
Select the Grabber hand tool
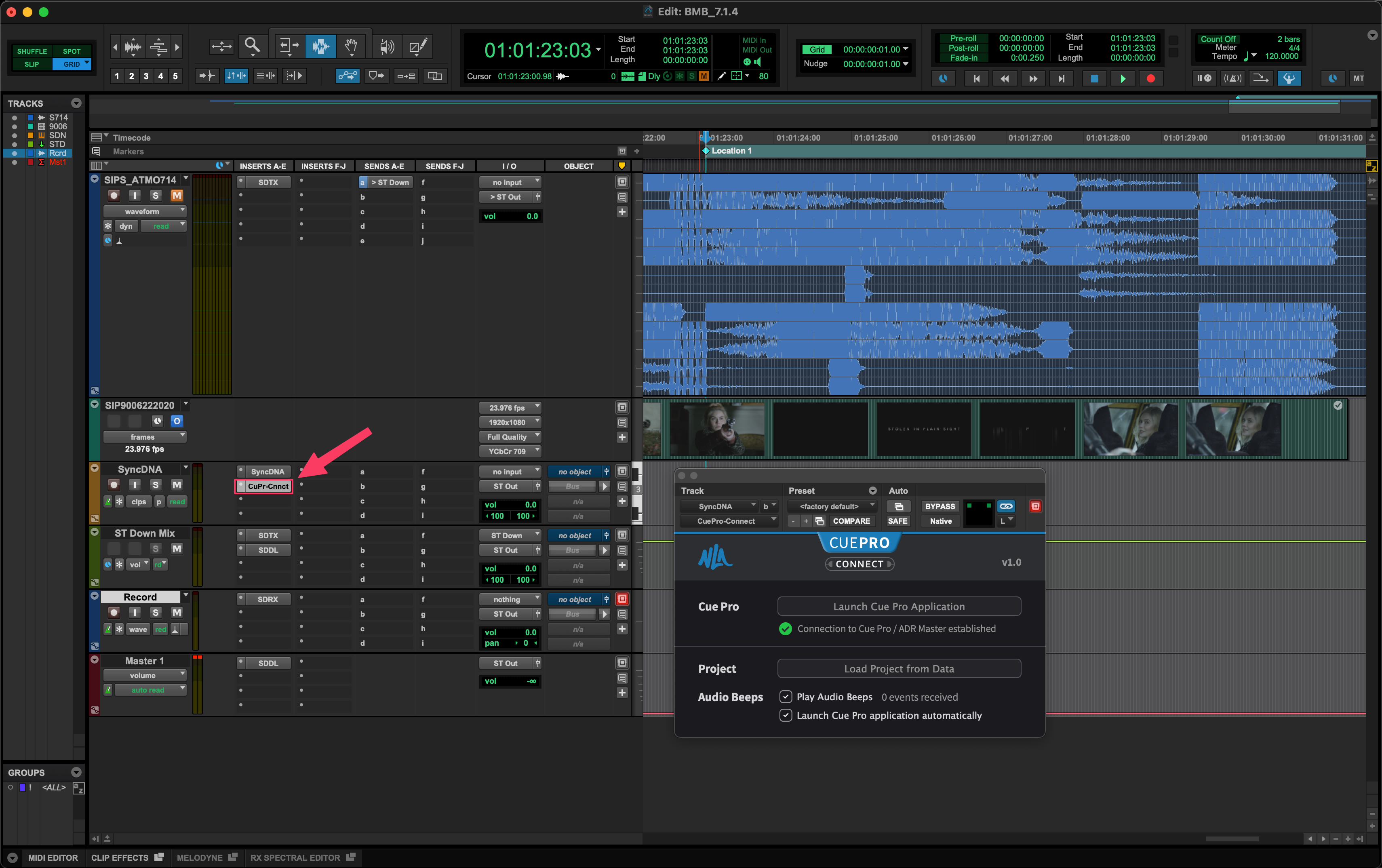point(351,46)
